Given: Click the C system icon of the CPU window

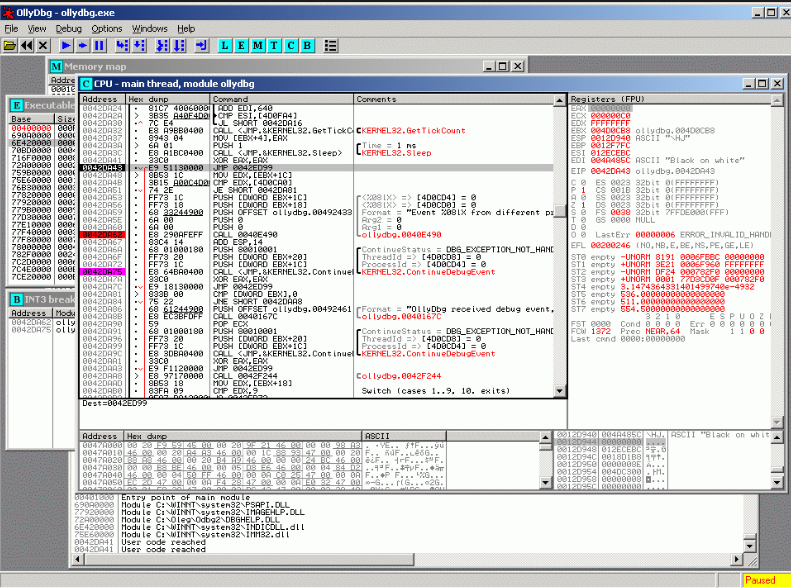Looking at the screenshot, I should pos(86,84).
